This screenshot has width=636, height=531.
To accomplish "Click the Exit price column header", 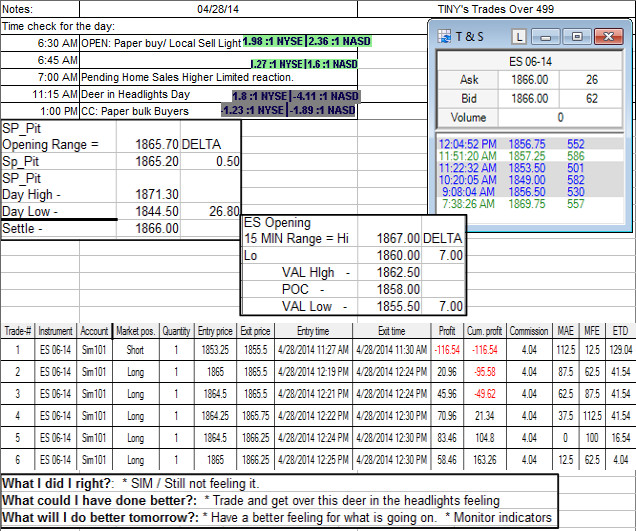I will (x=255, y=331).
